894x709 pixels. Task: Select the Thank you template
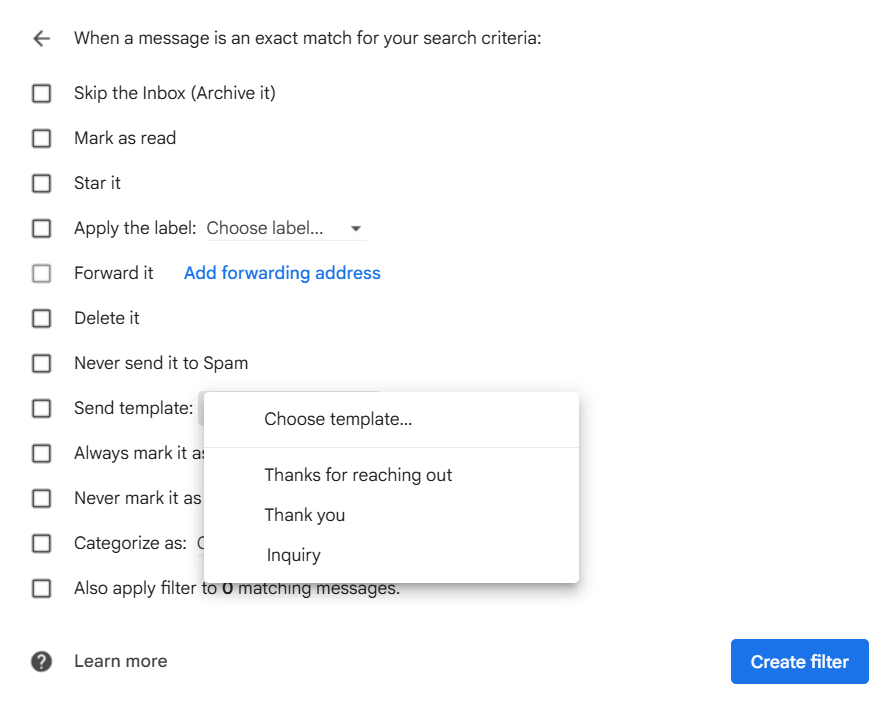305,515
